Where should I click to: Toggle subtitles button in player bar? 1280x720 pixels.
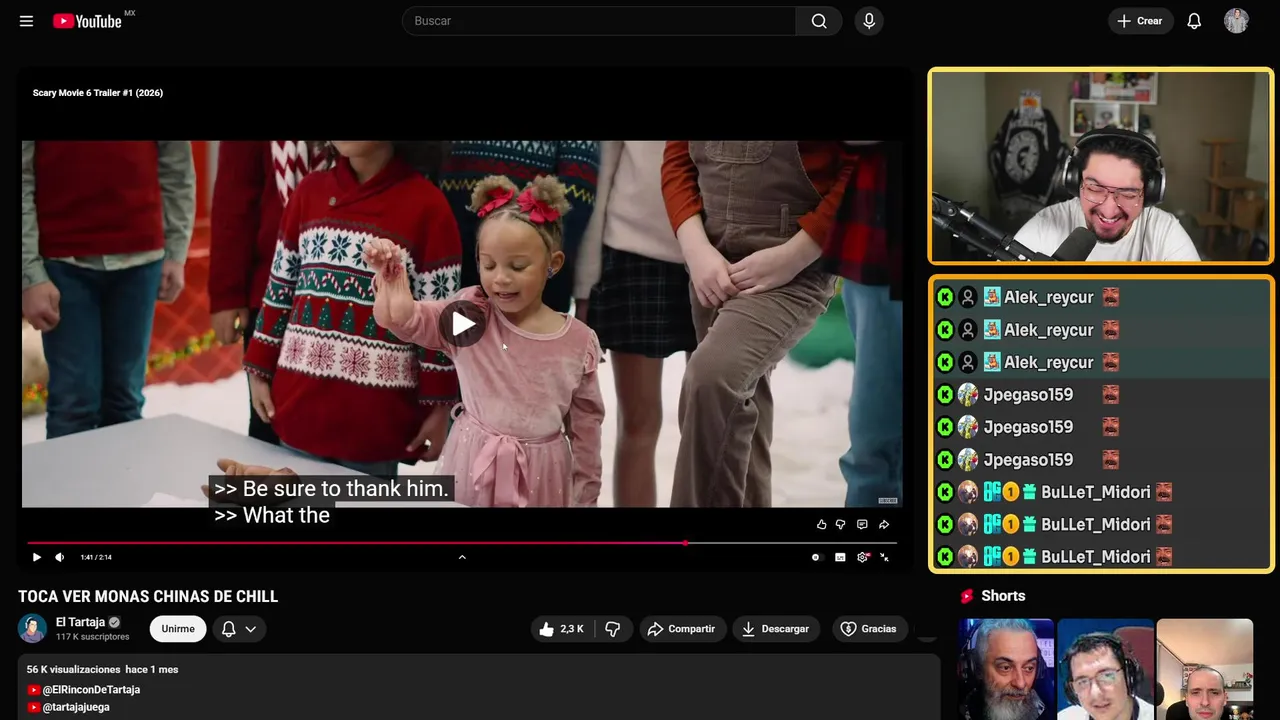pos(840,557)
